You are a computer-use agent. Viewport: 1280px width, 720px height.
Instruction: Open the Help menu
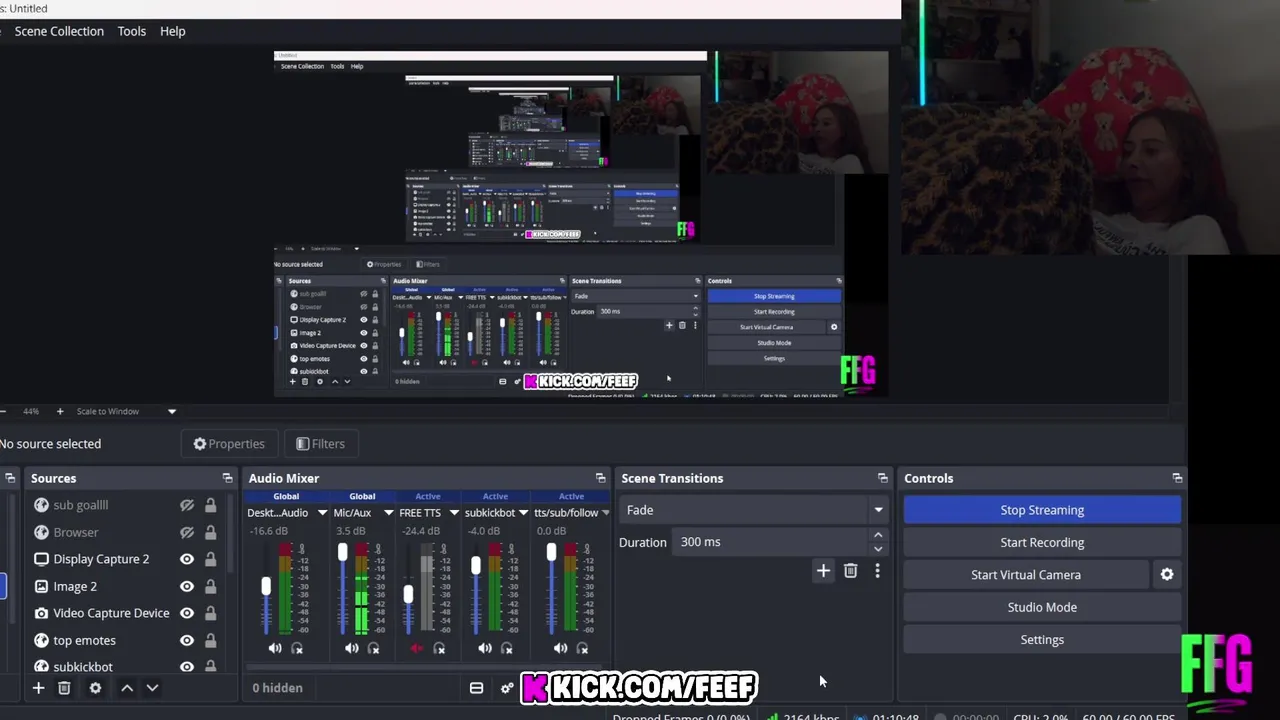click(x=172, y=31)
